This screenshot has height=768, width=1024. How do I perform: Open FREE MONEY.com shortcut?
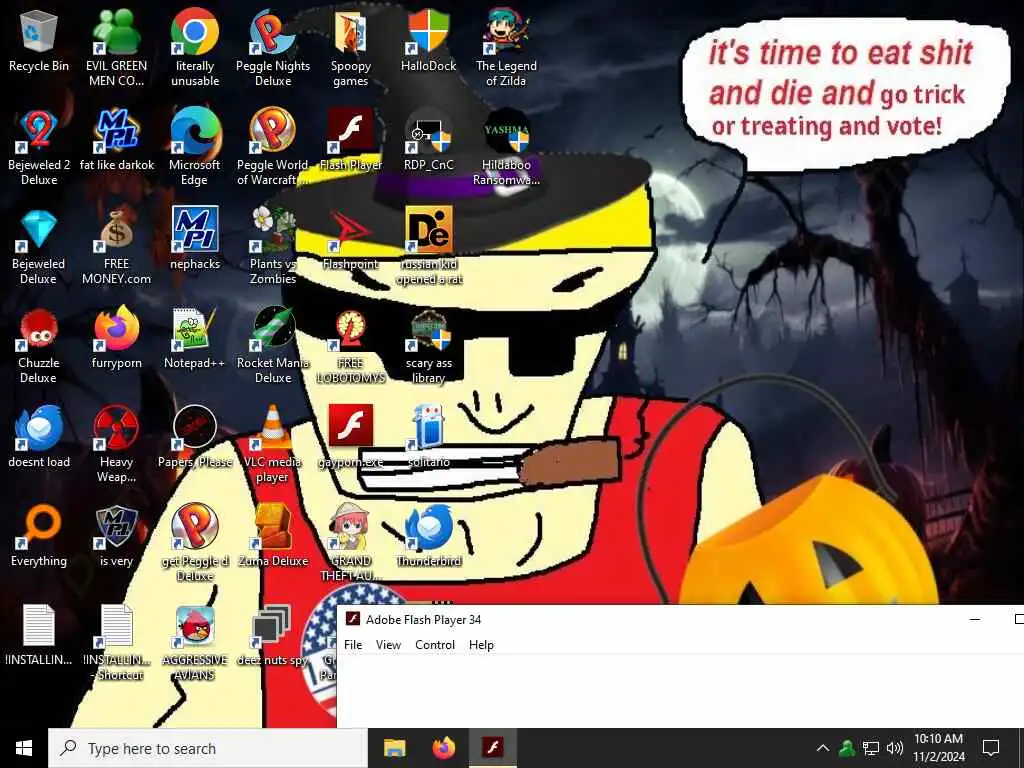pos(116,246)
